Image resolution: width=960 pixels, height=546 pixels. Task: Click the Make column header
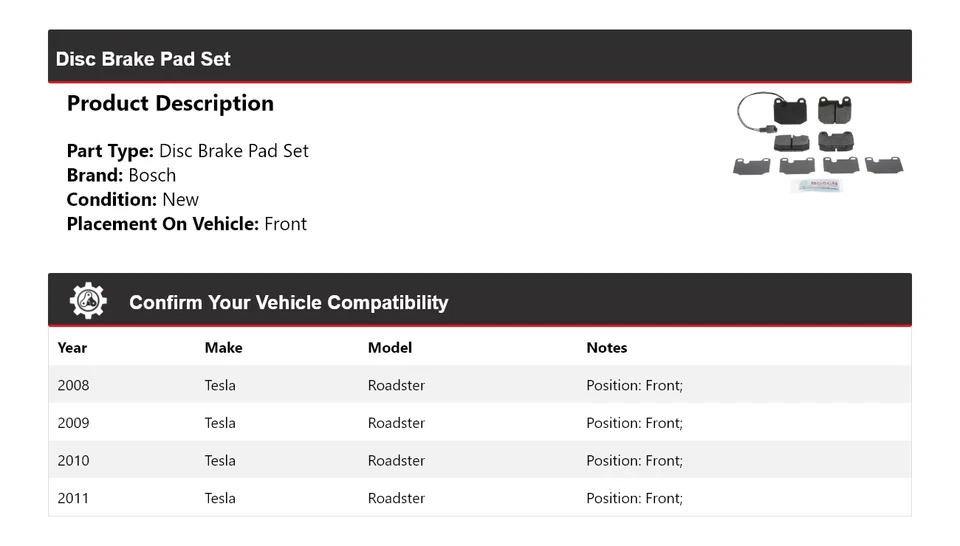223,348
